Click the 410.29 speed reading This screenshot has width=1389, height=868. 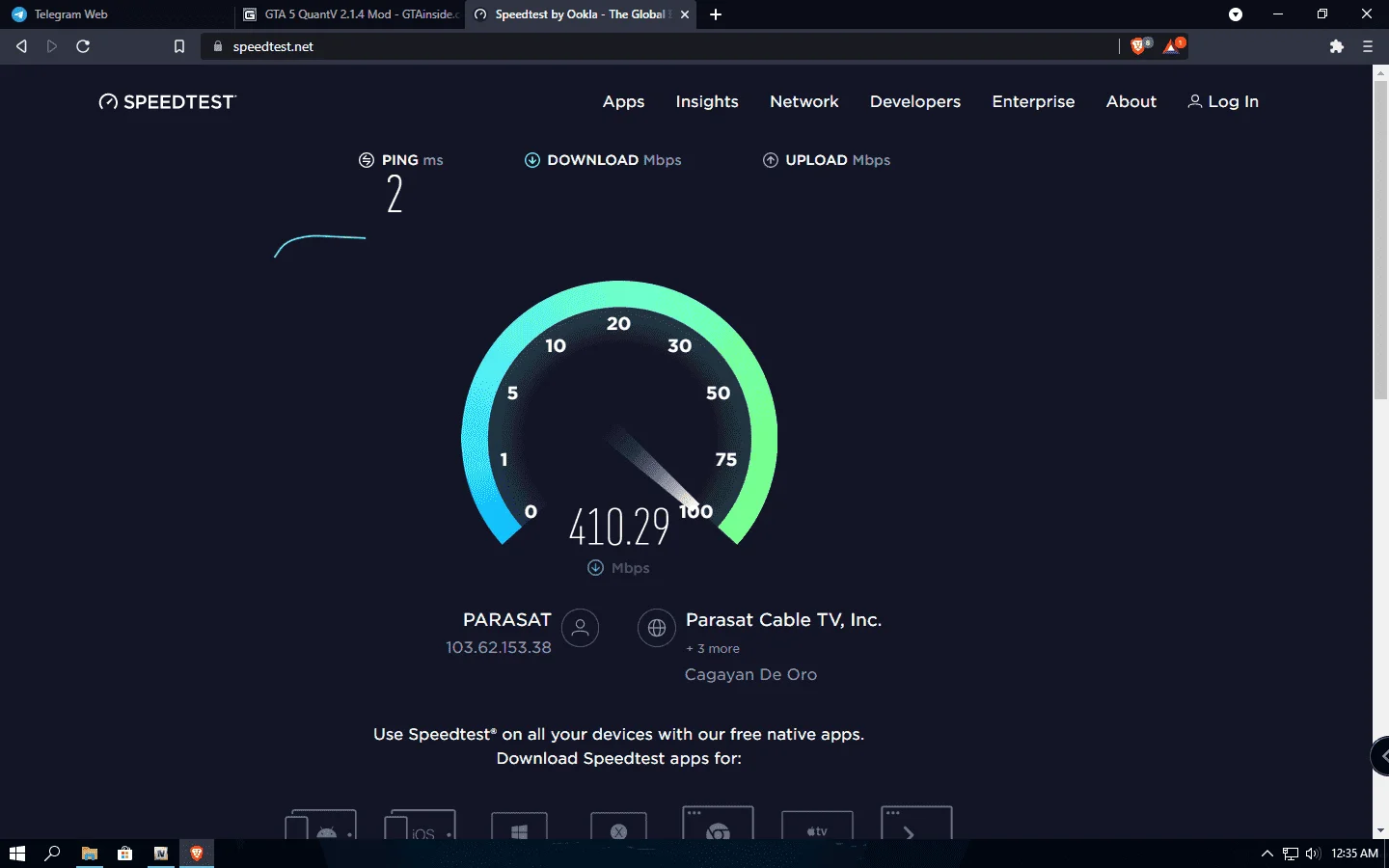point(619,527)
